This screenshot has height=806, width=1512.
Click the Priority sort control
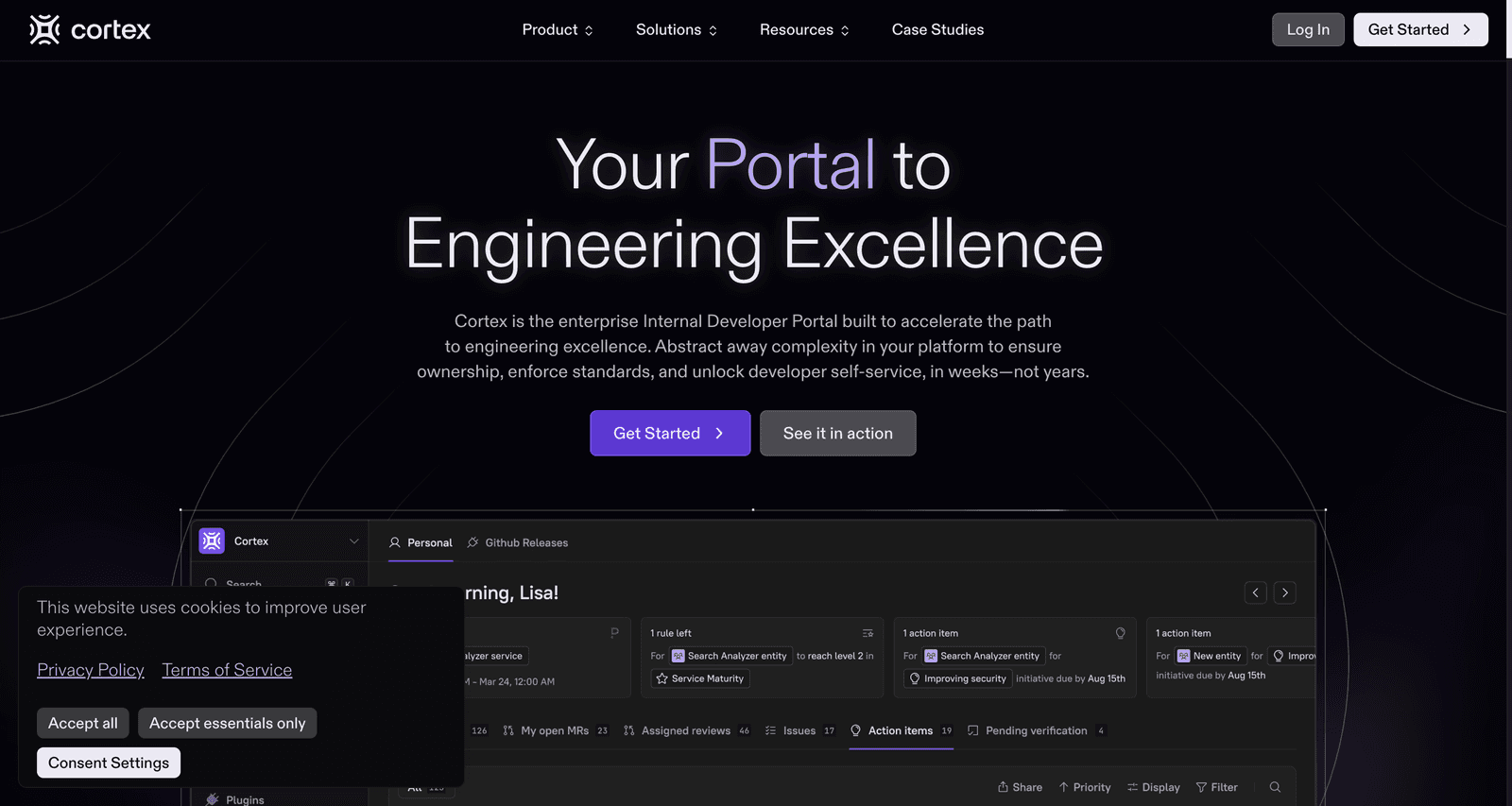coord(1085,787)
